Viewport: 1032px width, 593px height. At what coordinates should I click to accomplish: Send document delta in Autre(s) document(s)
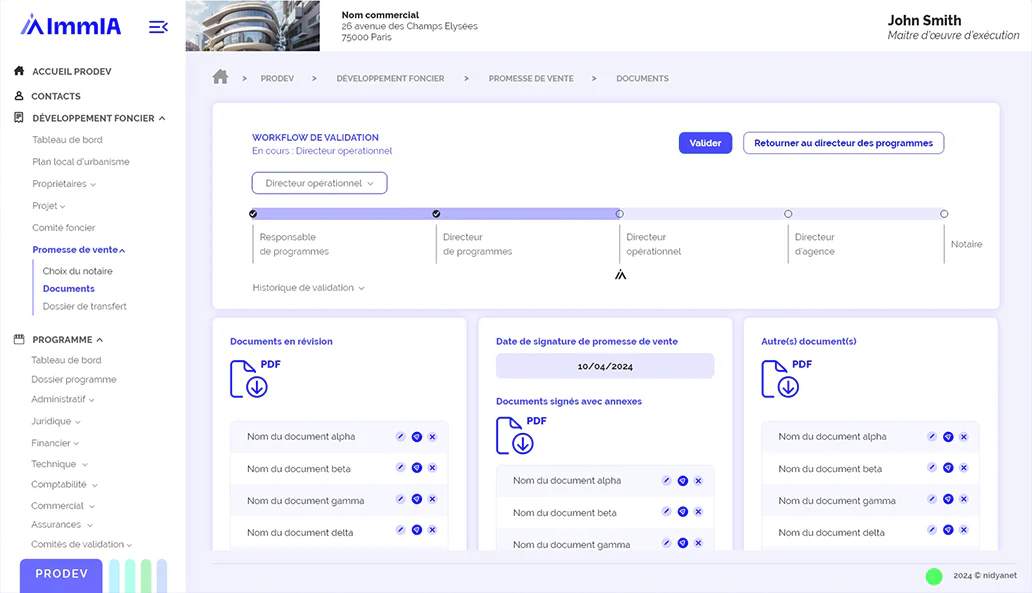(x=948, y=530)
